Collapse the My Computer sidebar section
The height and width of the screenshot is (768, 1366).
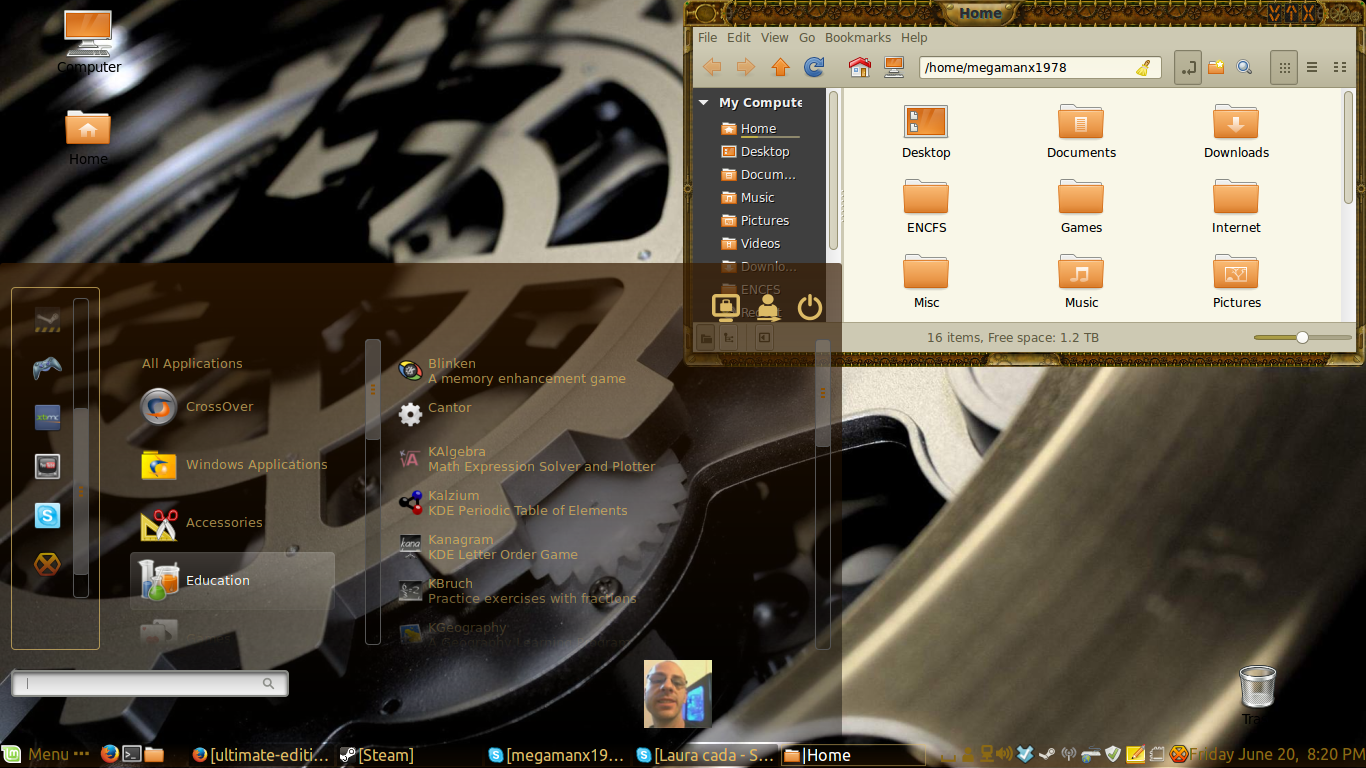coord(704,103)
